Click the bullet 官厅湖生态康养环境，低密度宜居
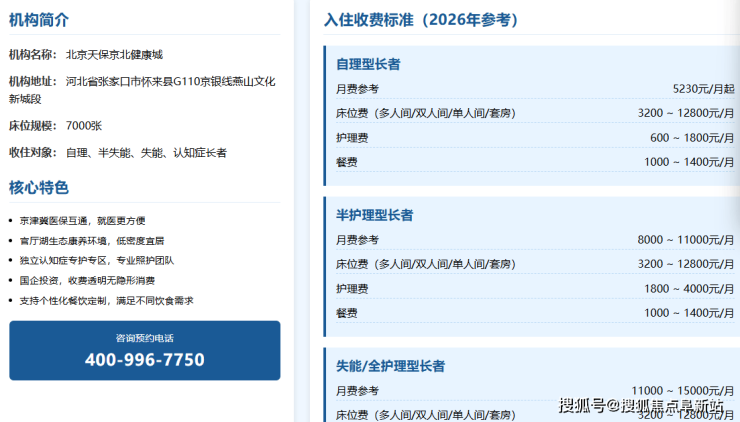740x422 pixels. coord(92,241)
